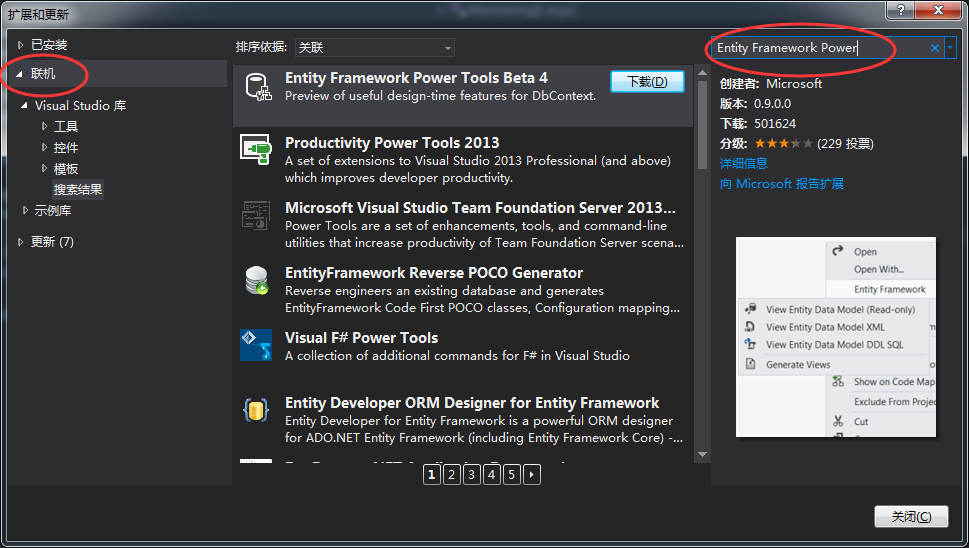Click the next page arrow button
969x548 pixels.
tap(531, 474)
